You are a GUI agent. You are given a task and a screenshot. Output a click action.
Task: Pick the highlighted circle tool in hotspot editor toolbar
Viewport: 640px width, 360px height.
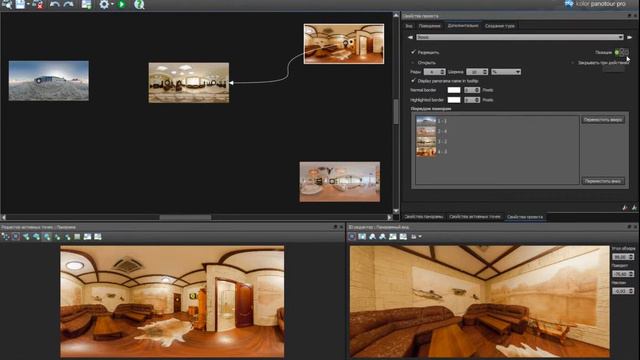(16, 236)
